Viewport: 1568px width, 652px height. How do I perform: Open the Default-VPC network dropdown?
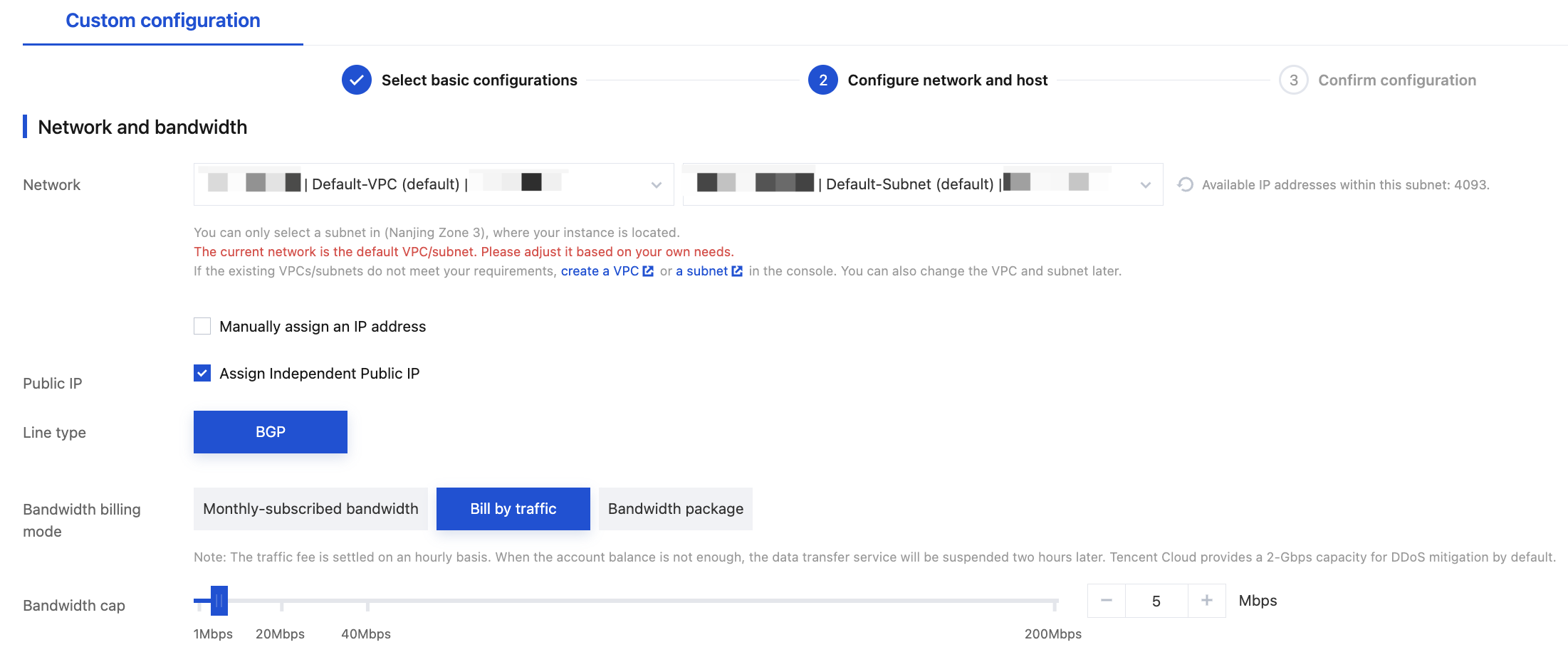click(433, 184)
